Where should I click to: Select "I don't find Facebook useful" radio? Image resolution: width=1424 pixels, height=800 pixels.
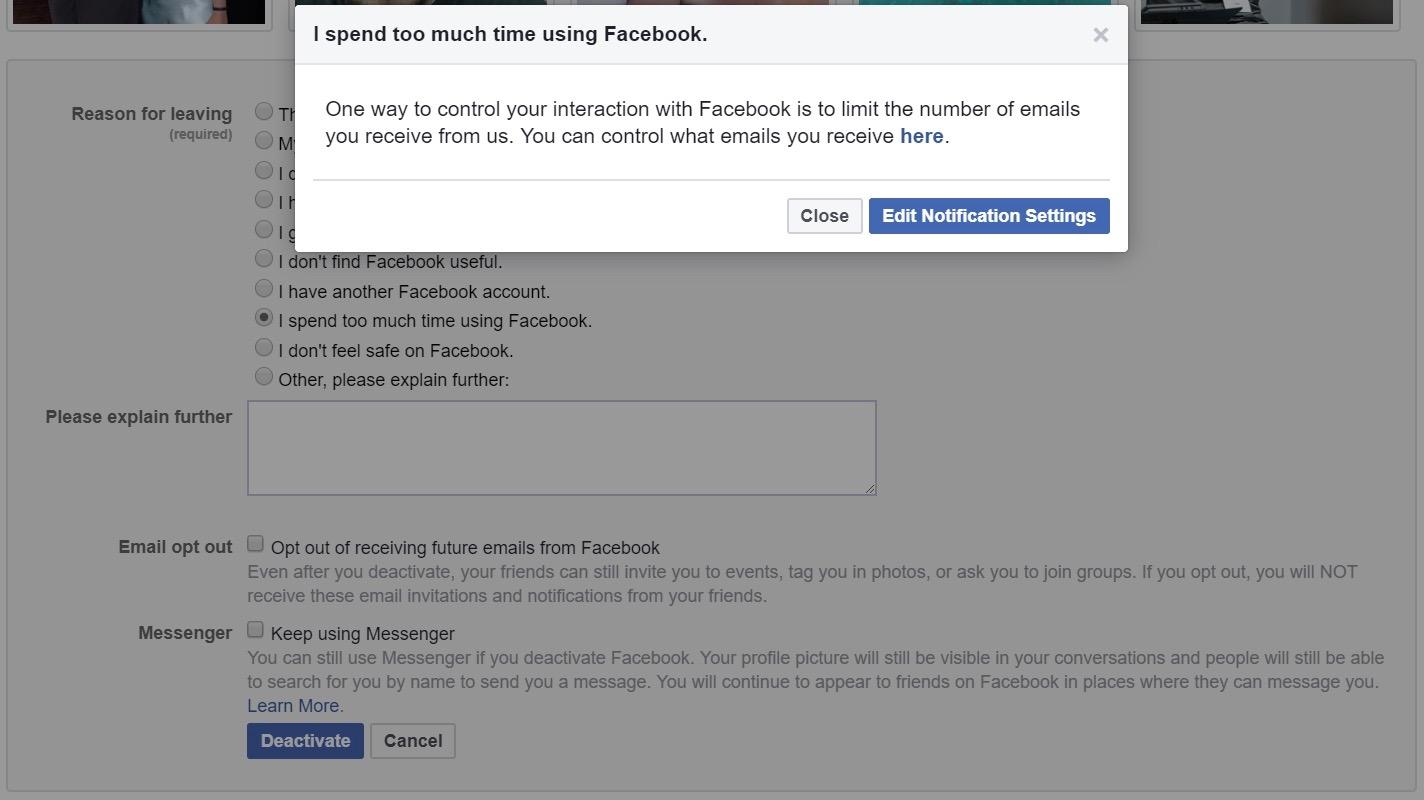[264, 259]
